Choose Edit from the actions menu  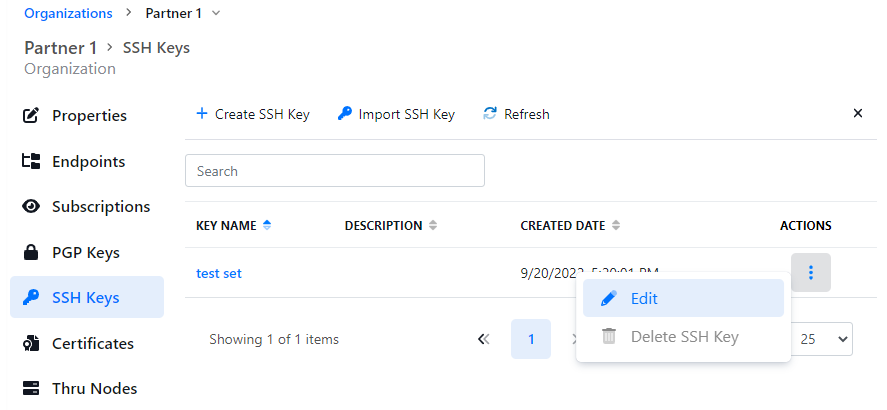[x=643, y=298]
